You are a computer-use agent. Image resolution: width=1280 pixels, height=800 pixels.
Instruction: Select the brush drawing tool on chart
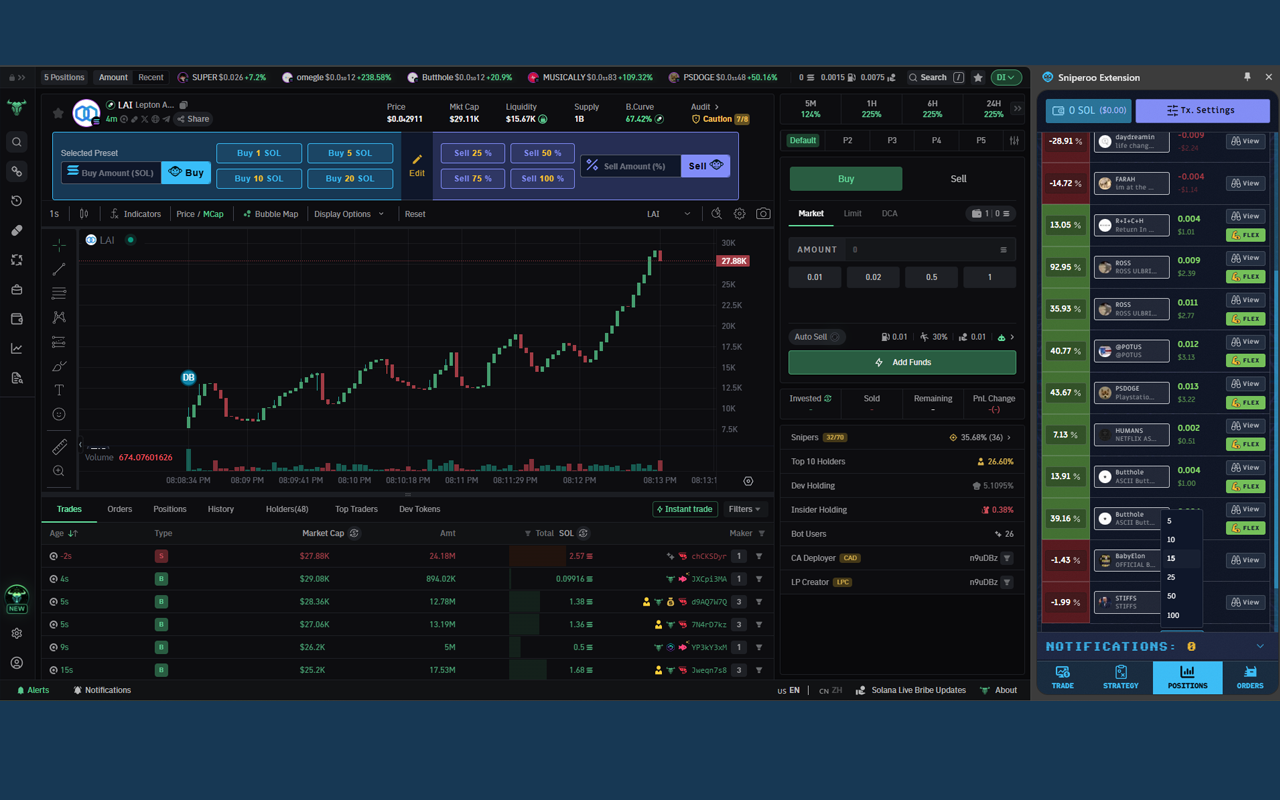(x=59, y=366)
